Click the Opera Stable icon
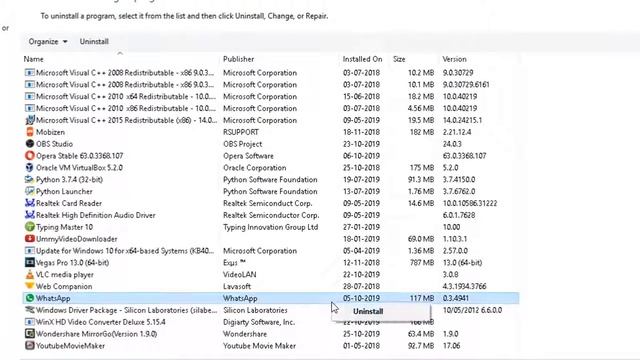 (29, 156)
